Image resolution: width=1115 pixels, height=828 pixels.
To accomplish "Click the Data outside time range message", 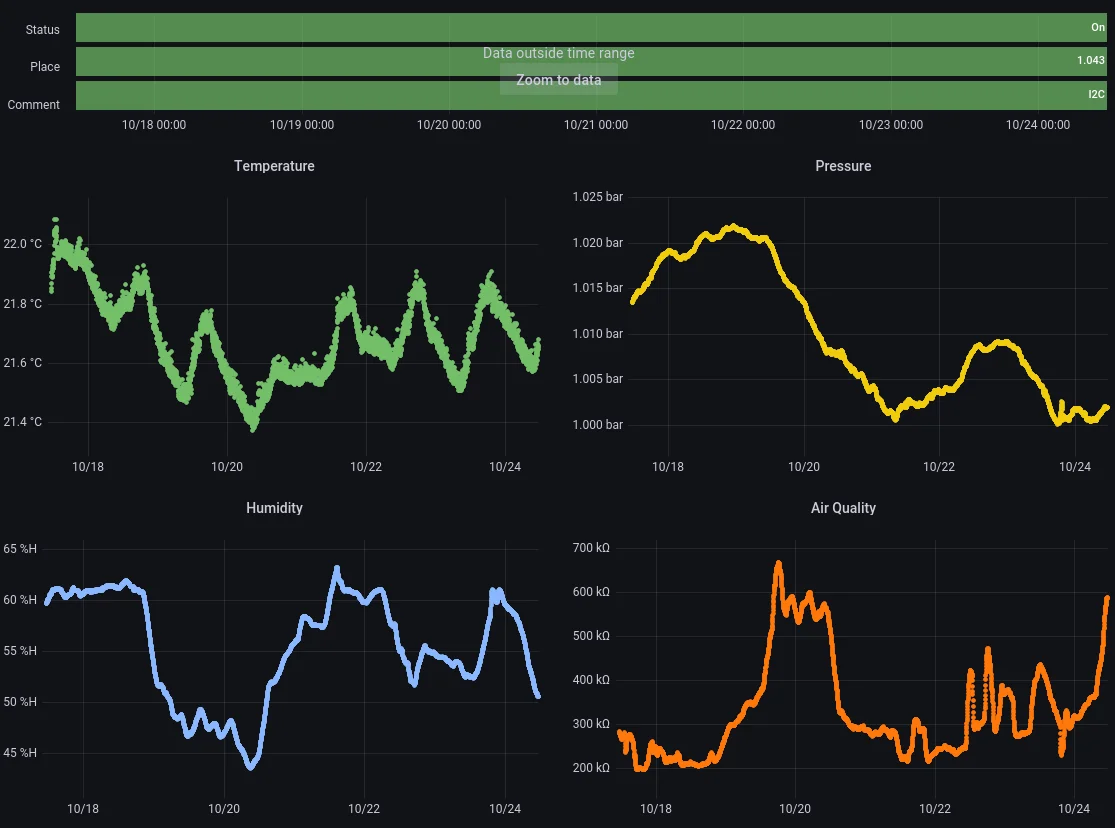I will 558,53.
